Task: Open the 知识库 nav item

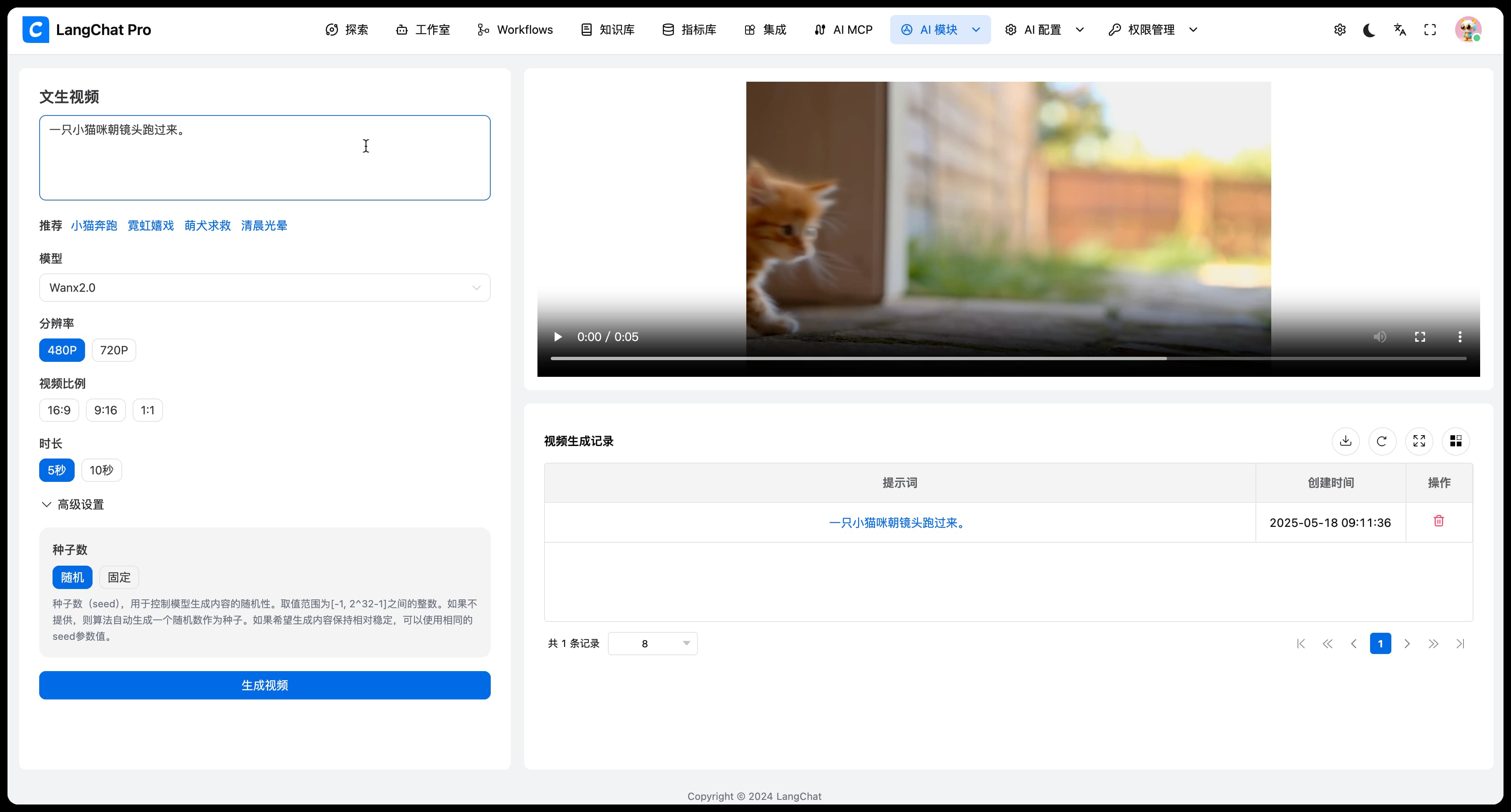Action: point(607,29)
